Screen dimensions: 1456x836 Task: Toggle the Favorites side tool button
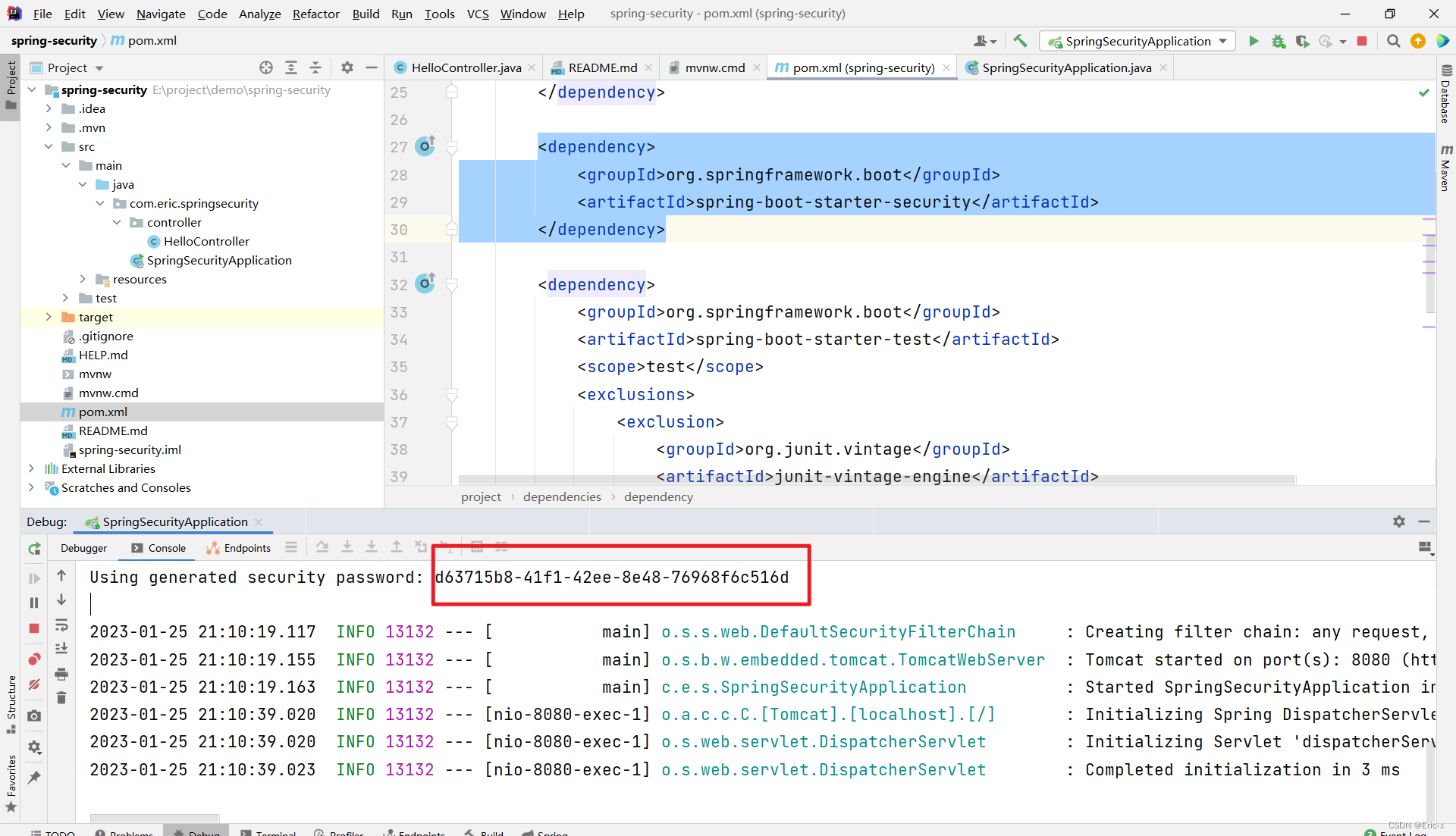(11, 783)
